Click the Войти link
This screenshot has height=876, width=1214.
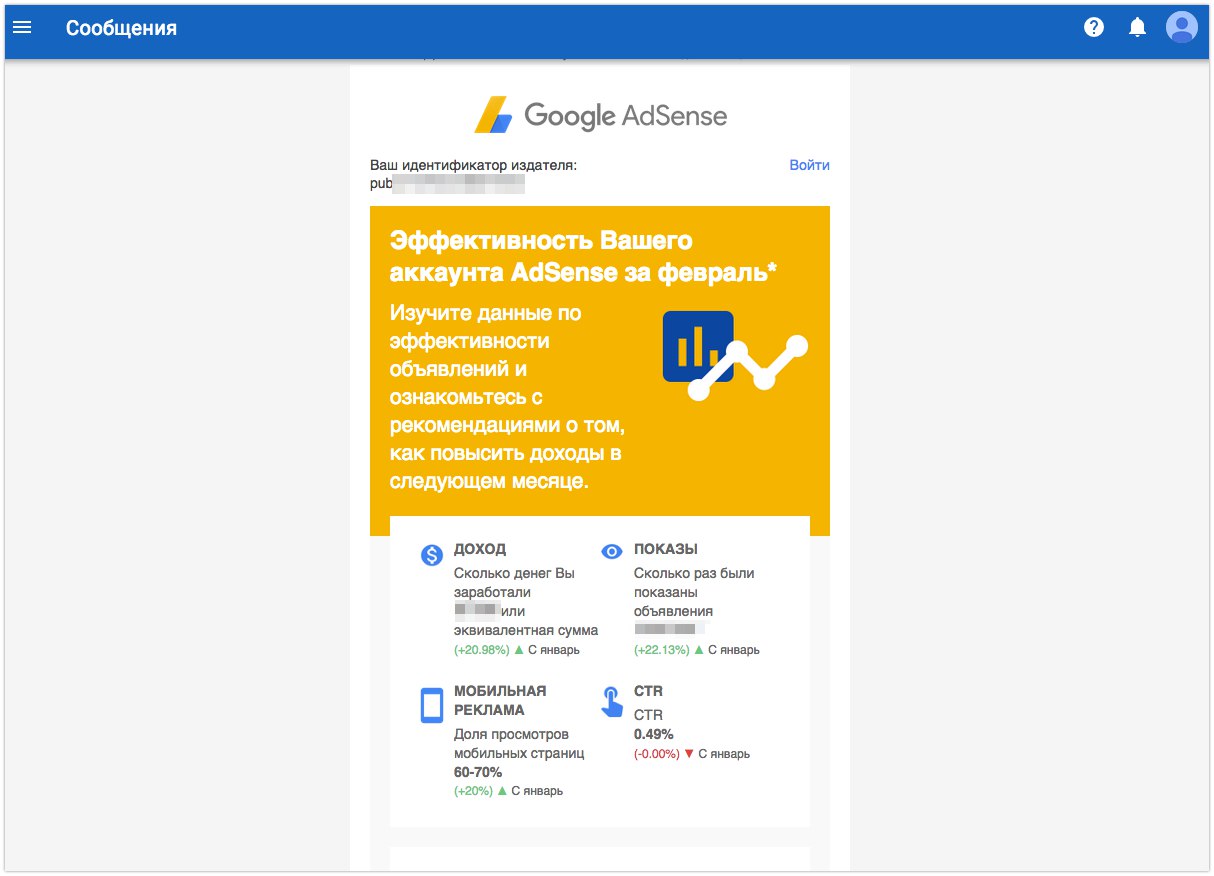[809, 165]
